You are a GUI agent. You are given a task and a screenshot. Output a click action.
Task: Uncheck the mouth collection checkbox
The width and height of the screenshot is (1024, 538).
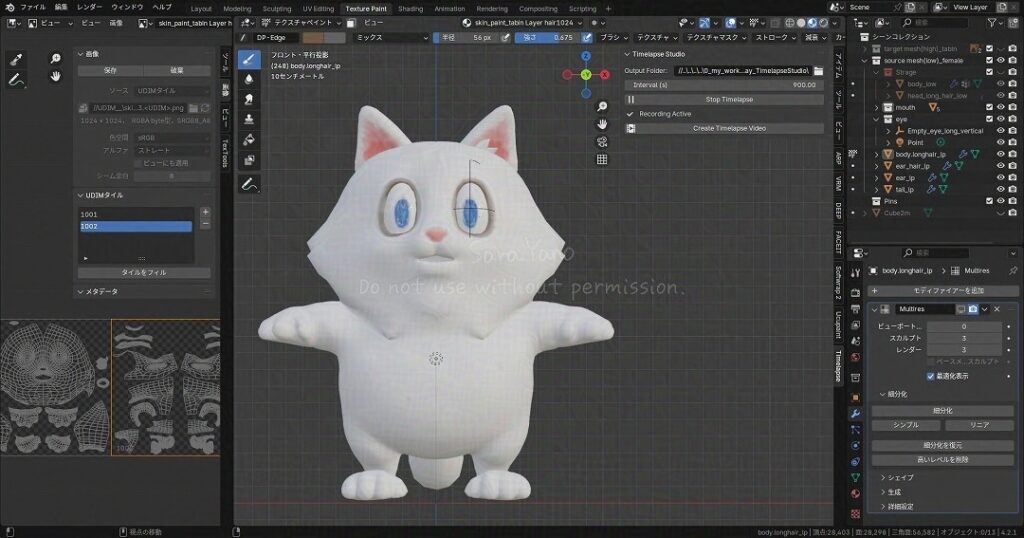[989, 107]
